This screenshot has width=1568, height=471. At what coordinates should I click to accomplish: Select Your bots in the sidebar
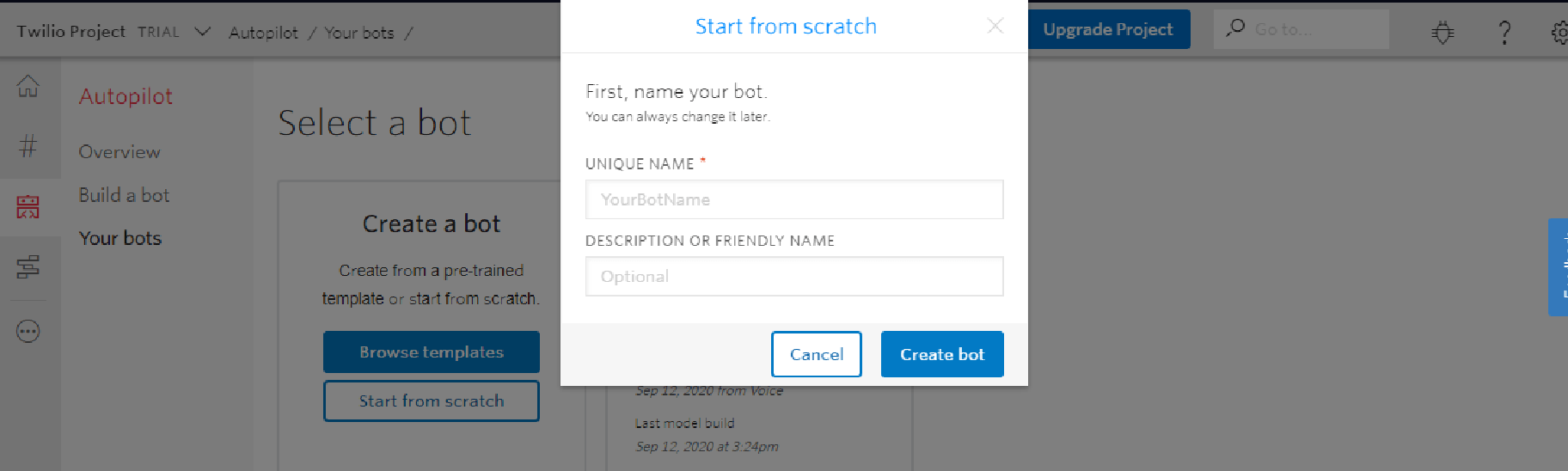(120, 238)
